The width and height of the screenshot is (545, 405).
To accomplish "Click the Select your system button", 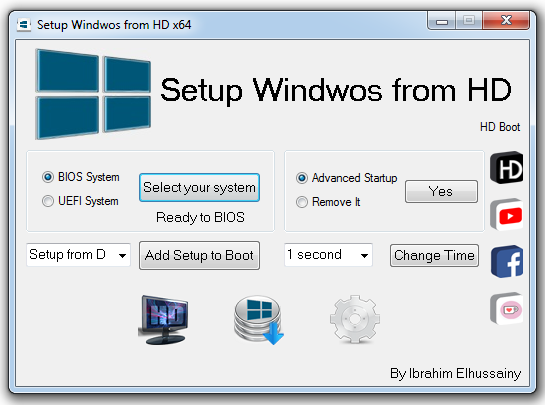I will (199, 188).
